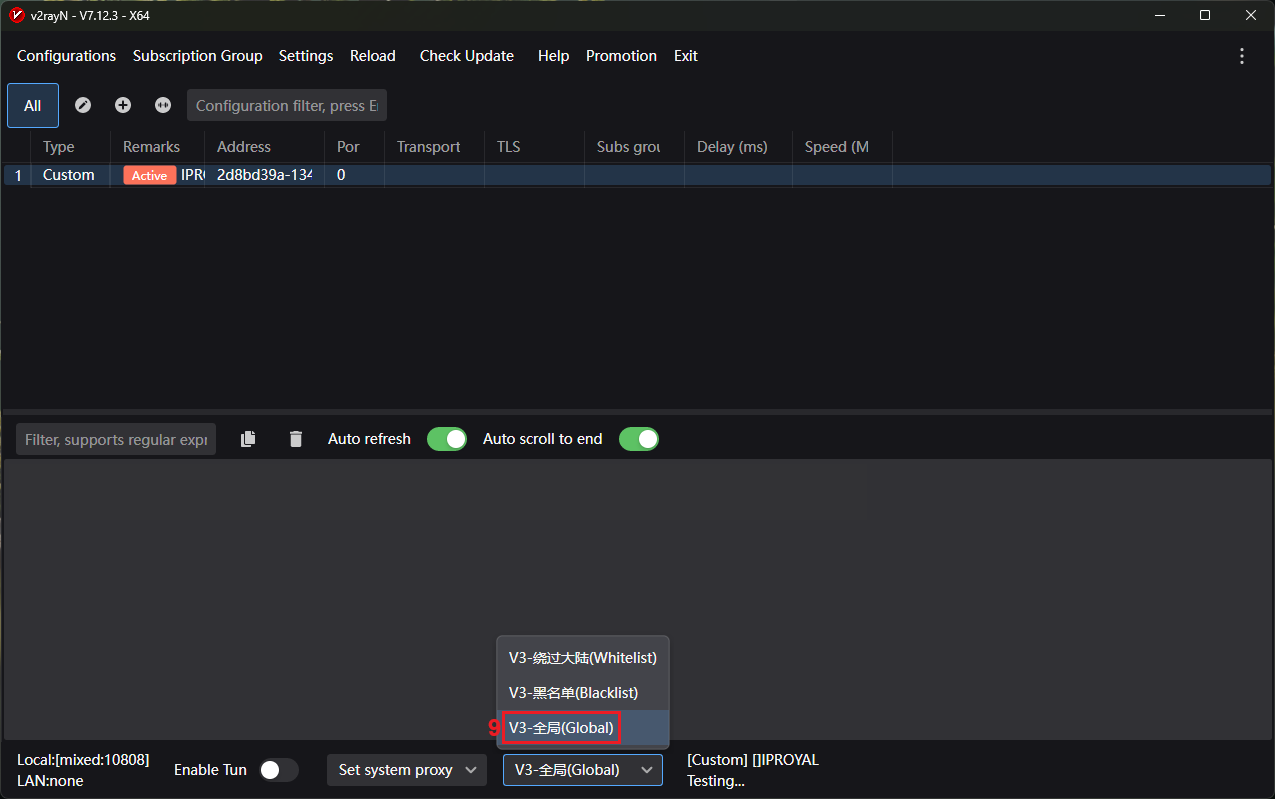The width and height of the screenshot is (1275, 799).
Task: Copy log content with the copy icon
Action: (248, 439)
